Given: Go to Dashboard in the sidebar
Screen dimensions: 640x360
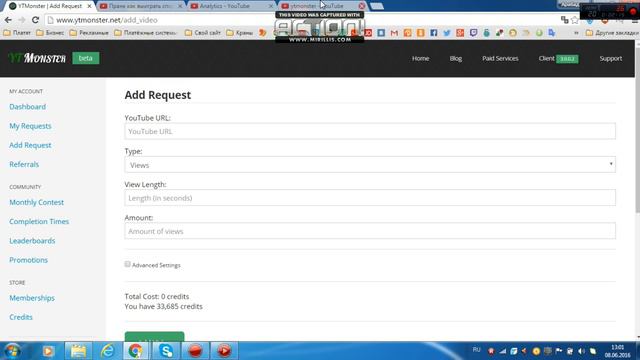Looking at the screenshot, I should 27,107.
